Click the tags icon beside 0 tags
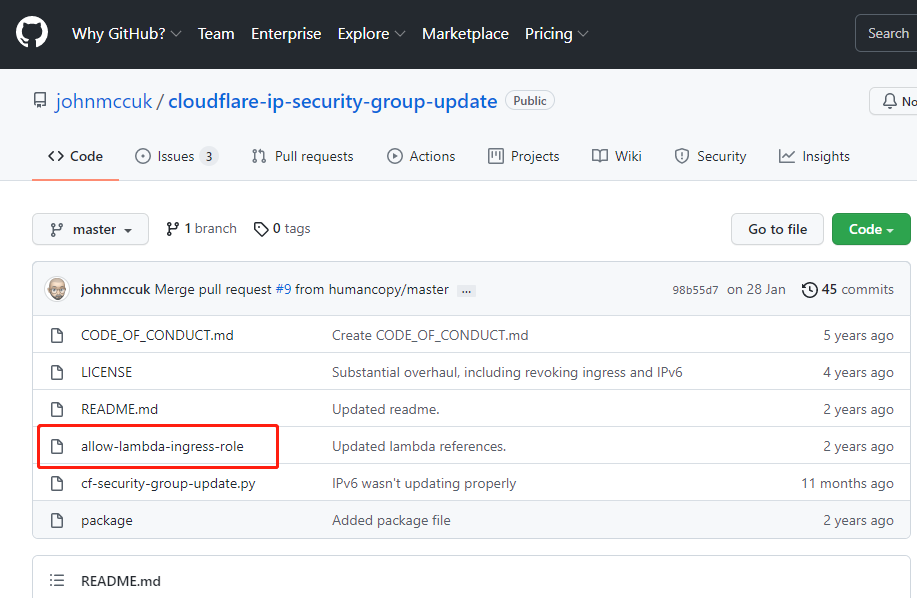The image size is (917, 598). 261,229
